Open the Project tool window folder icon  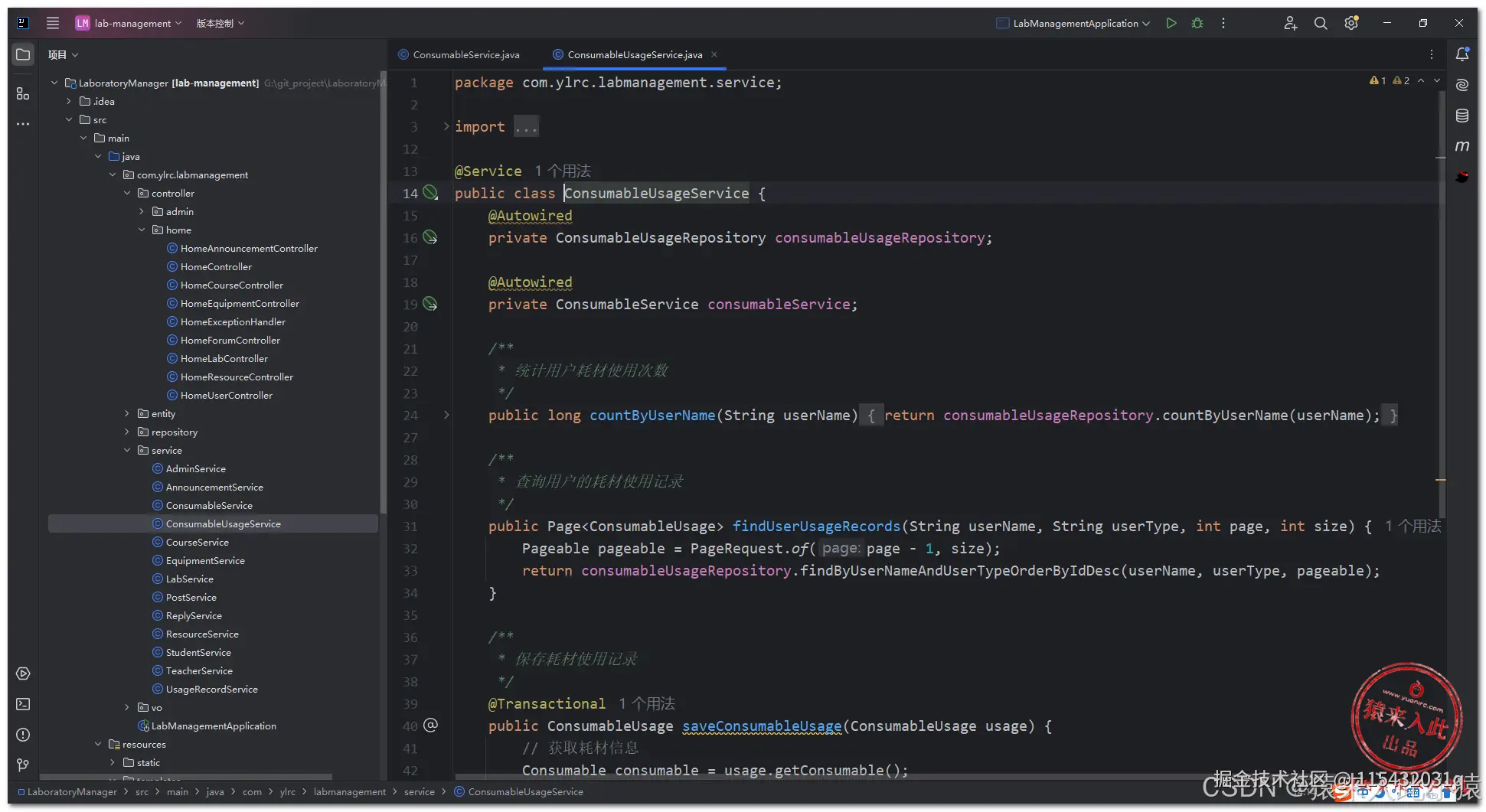[x=23, y=54]
